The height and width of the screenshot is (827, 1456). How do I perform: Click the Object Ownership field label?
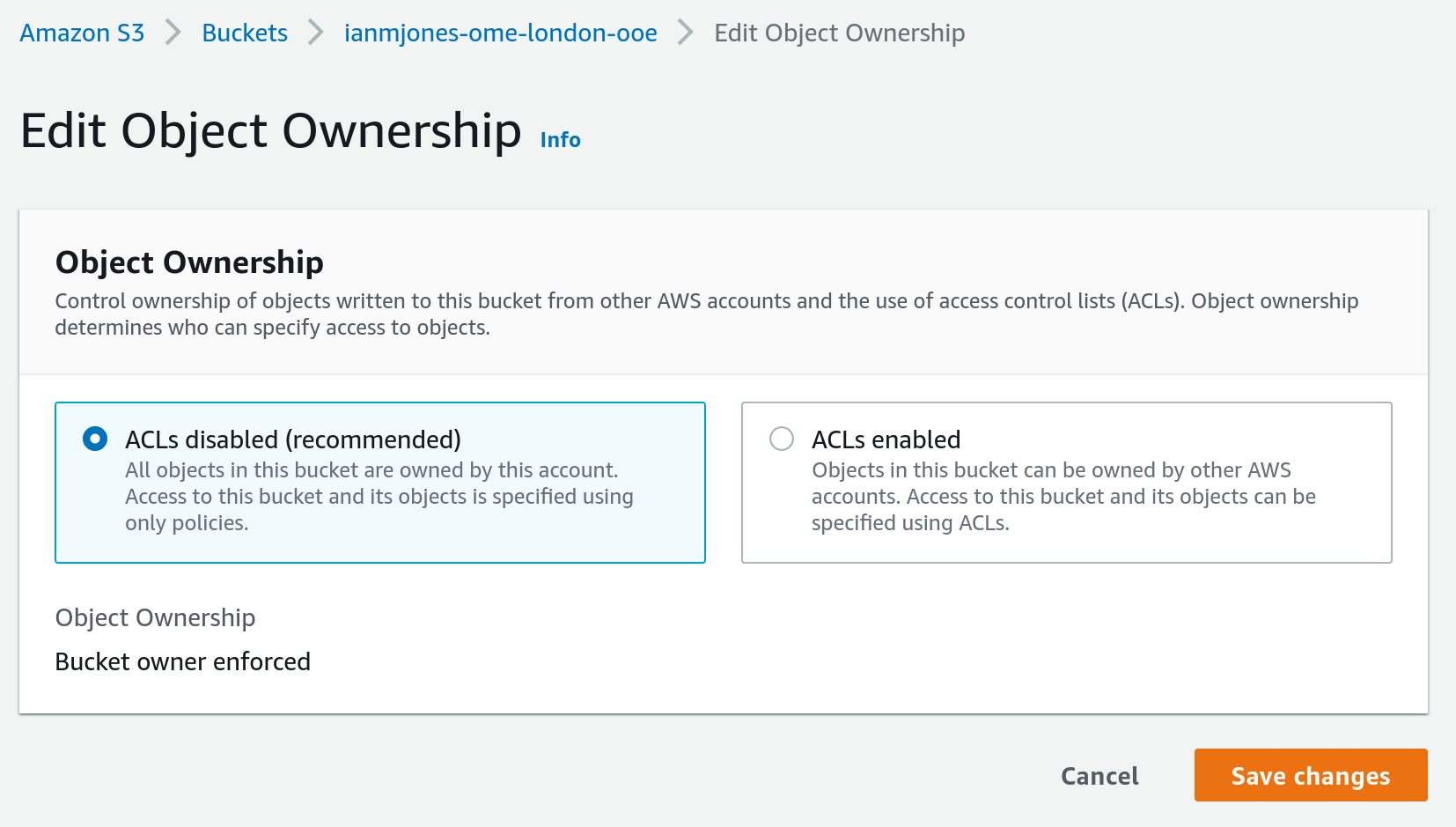[x=155, y=617]
